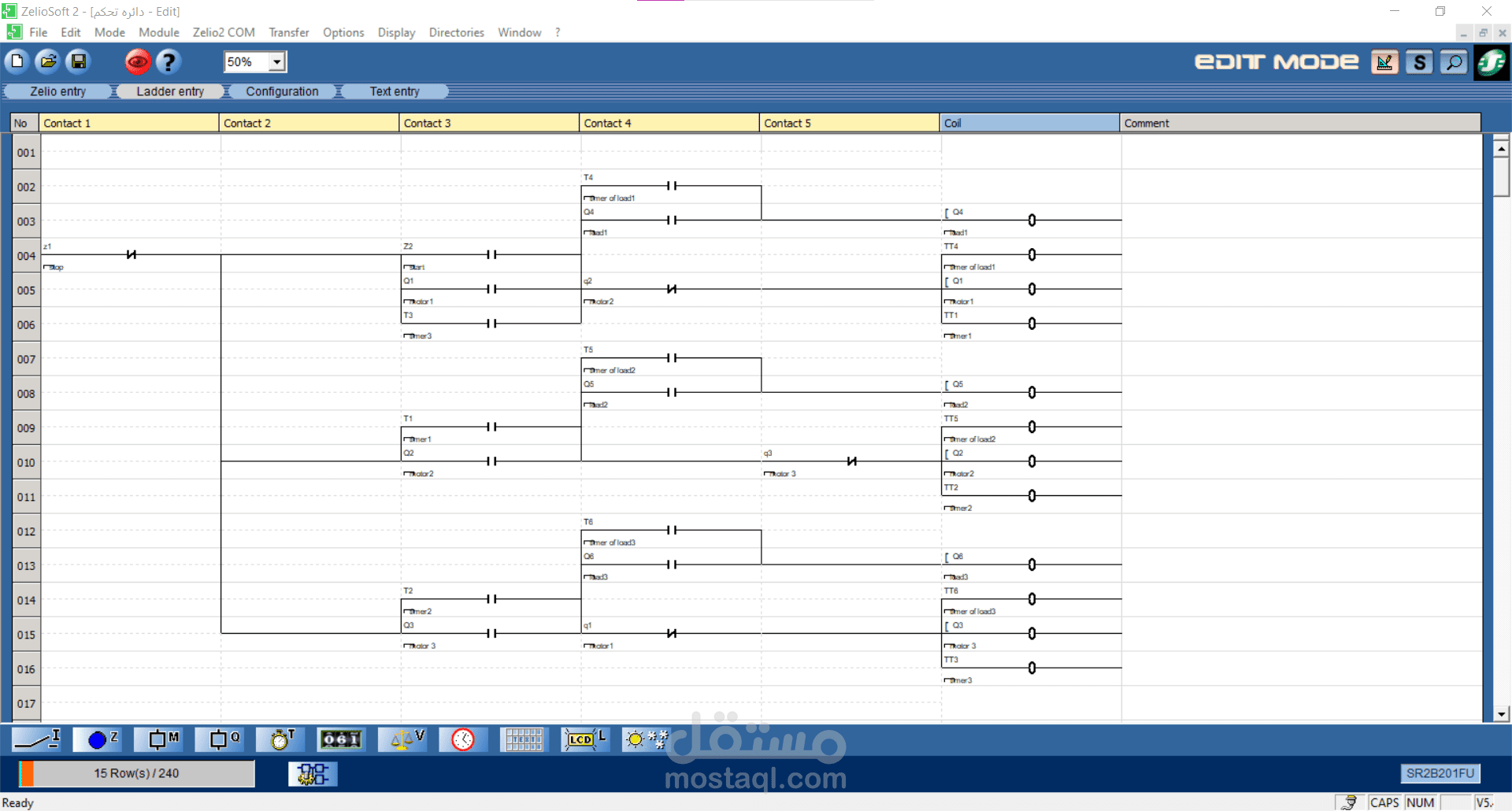Screen dimensions: 1512x811
Task: Select counter comparators V palette icon
Action: [x=402, y=739]
